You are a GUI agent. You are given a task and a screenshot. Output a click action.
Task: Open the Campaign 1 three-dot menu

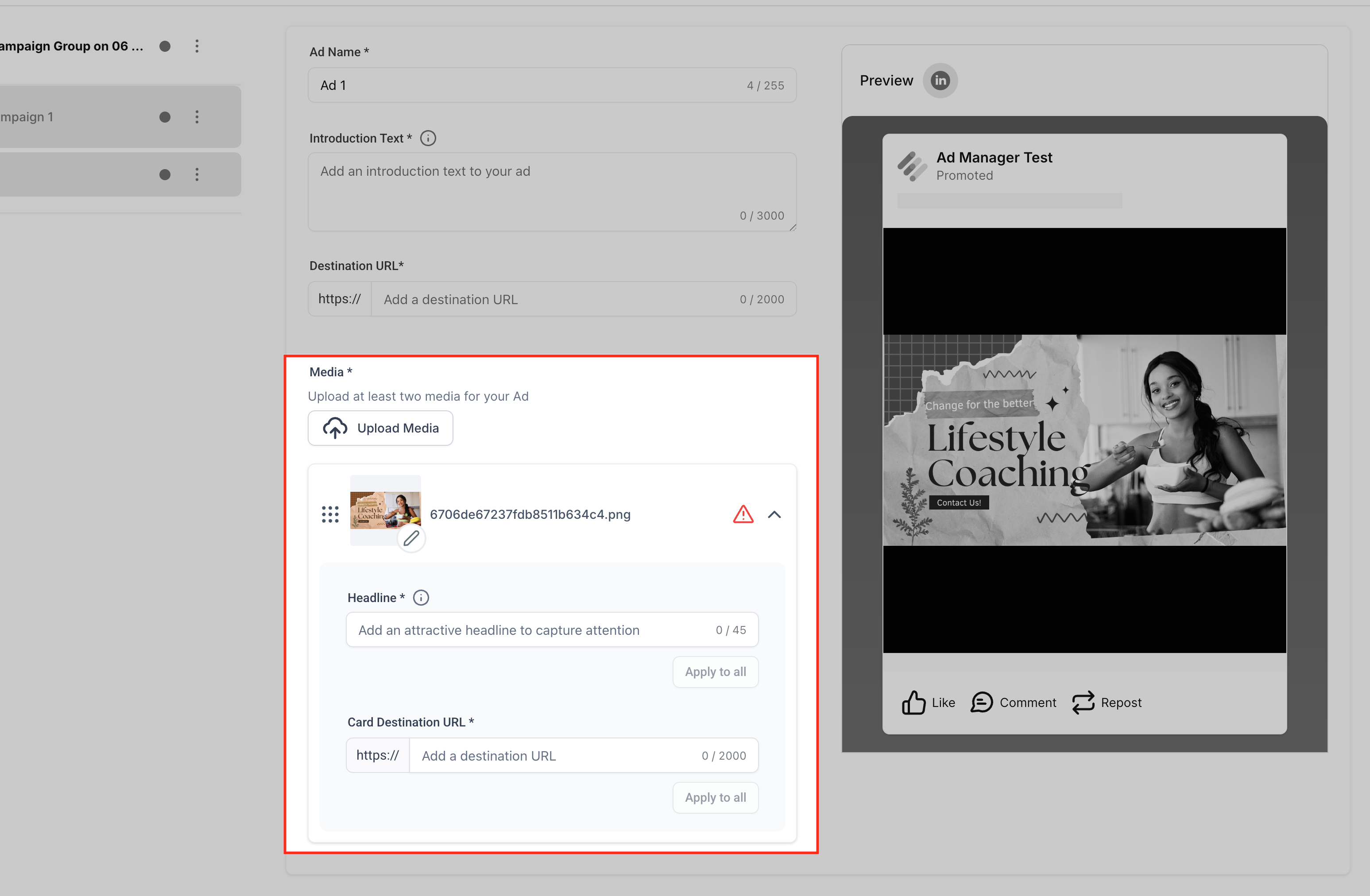click(x=197, y=117)
